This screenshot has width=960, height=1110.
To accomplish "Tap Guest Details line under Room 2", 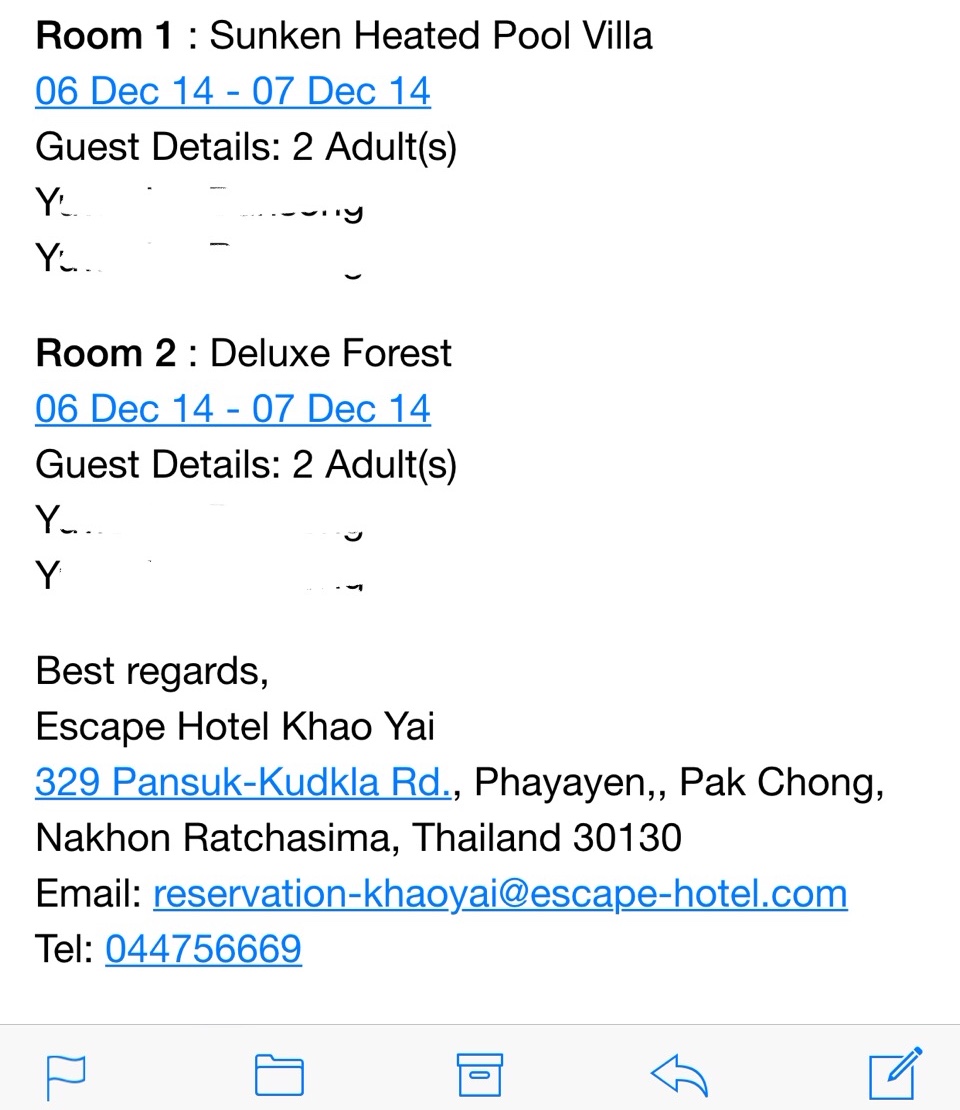I will click(246, 465).
